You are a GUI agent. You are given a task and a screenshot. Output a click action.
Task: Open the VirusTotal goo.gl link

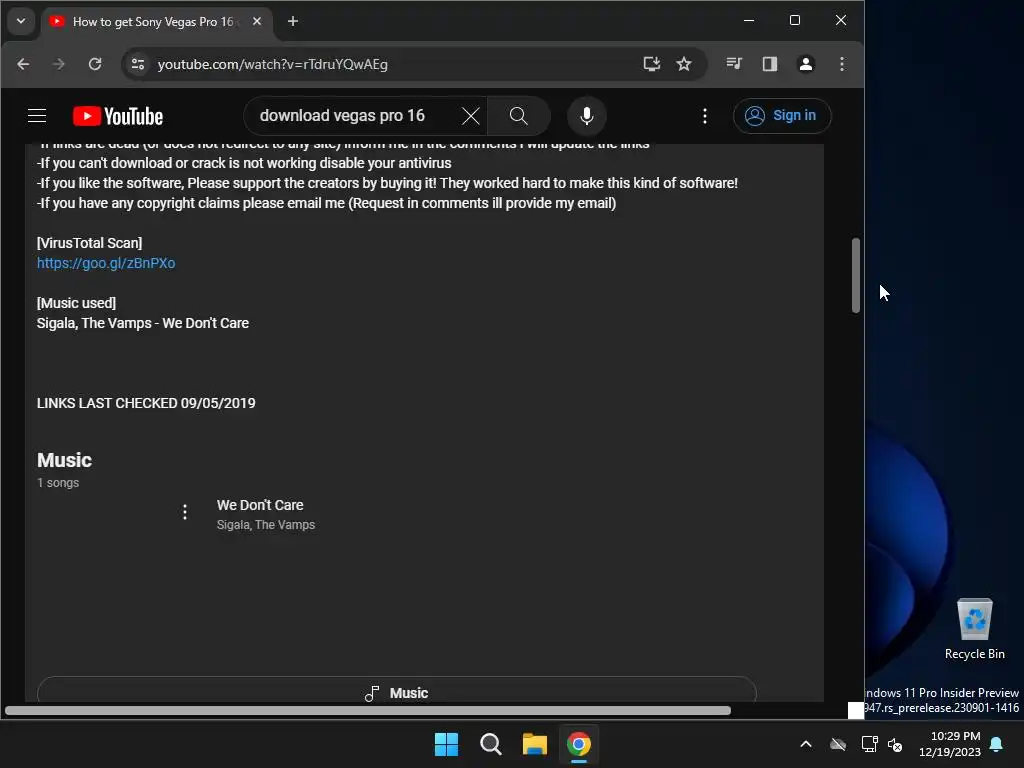[x=106, y=263]
